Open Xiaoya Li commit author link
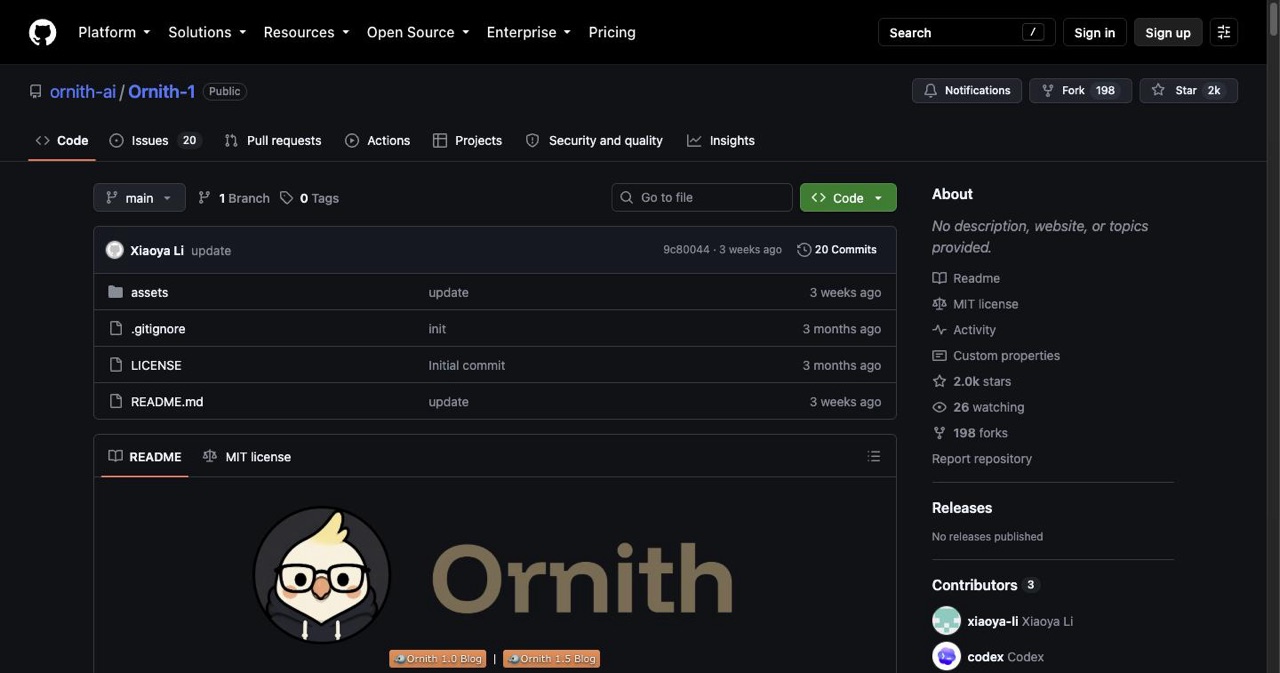 [x=157, y=250]
